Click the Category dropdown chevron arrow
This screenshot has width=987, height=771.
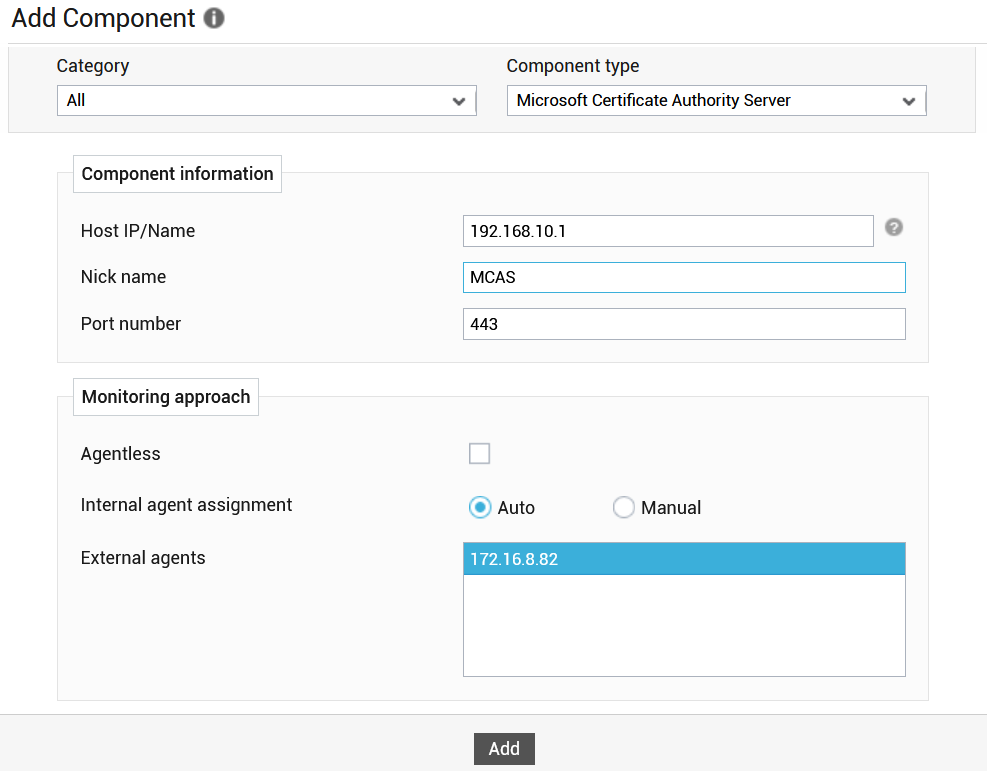(x=459, y=101)
